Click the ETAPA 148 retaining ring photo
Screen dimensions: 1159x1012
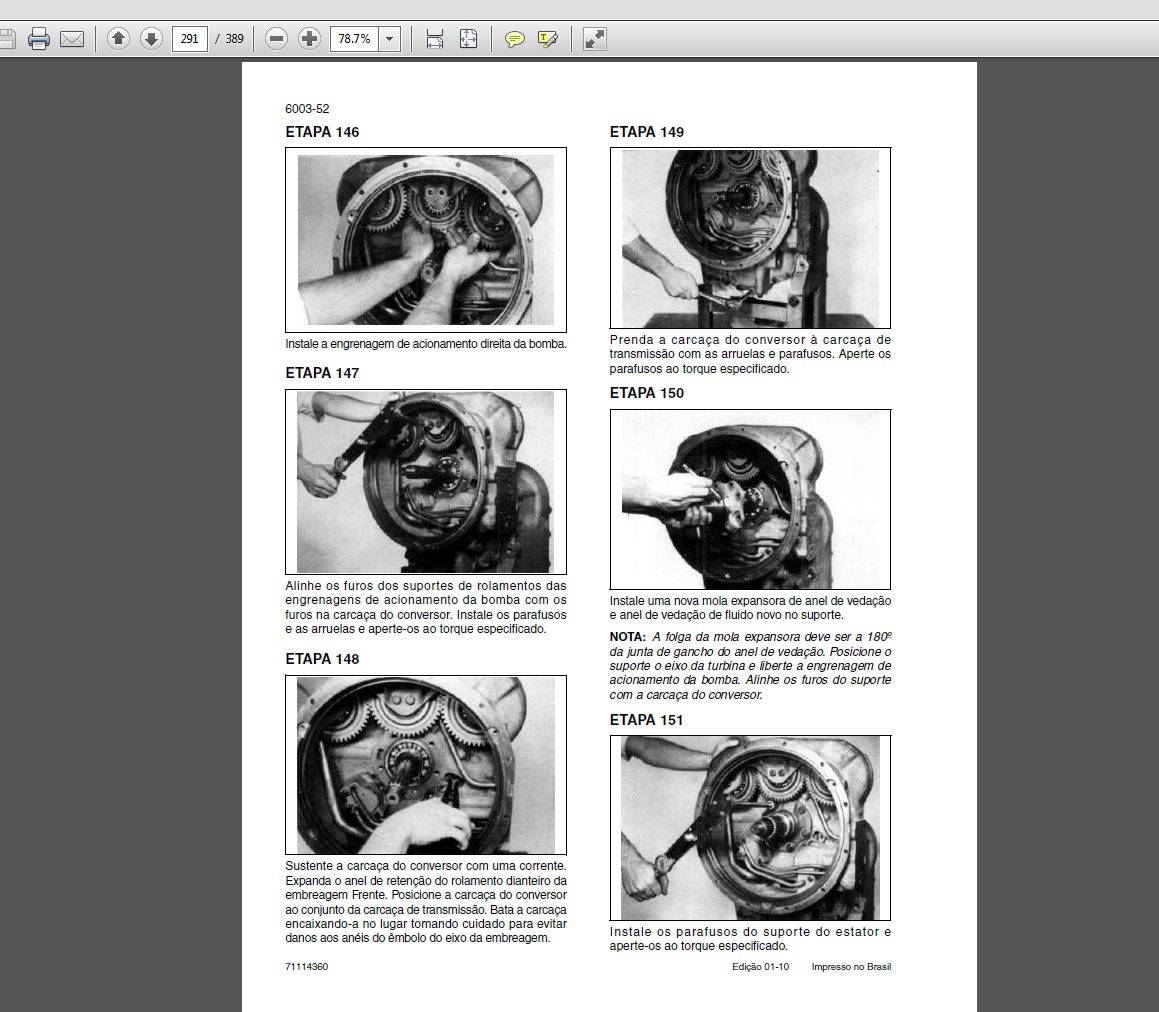click(426, 765)
